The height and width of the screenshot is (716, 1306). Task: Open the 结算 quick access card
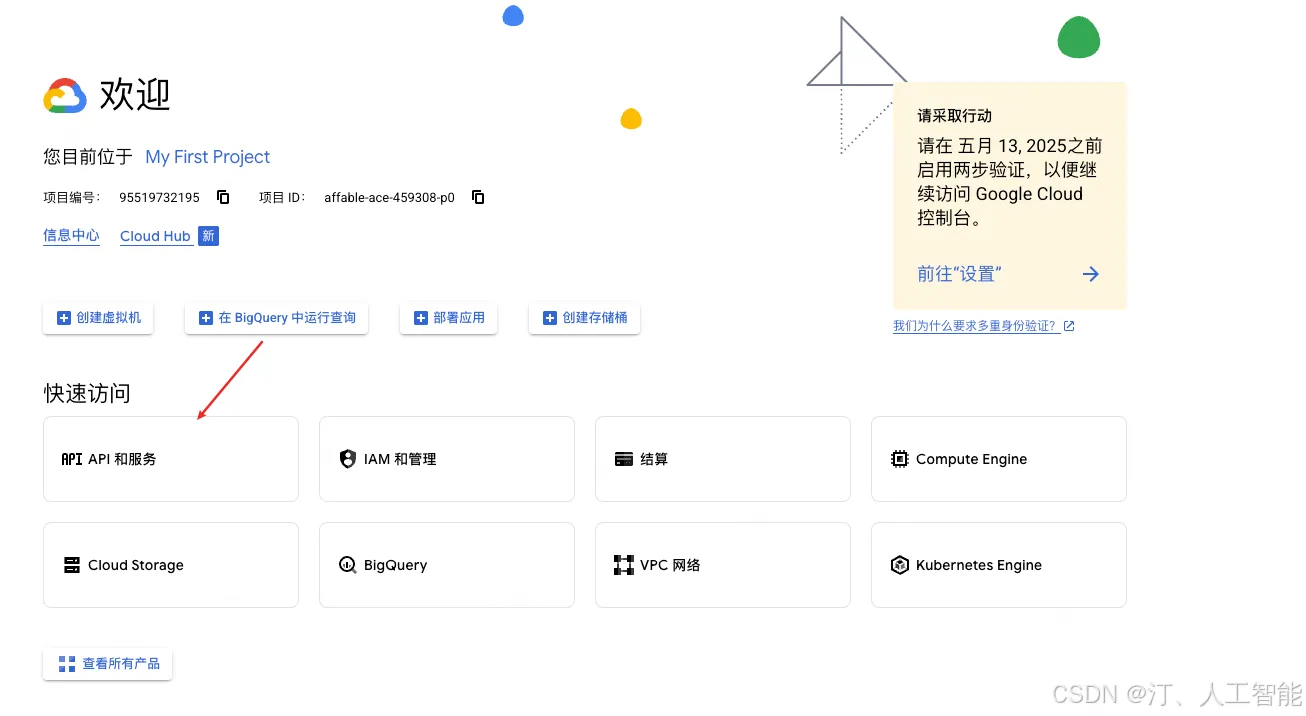(723, 459)
